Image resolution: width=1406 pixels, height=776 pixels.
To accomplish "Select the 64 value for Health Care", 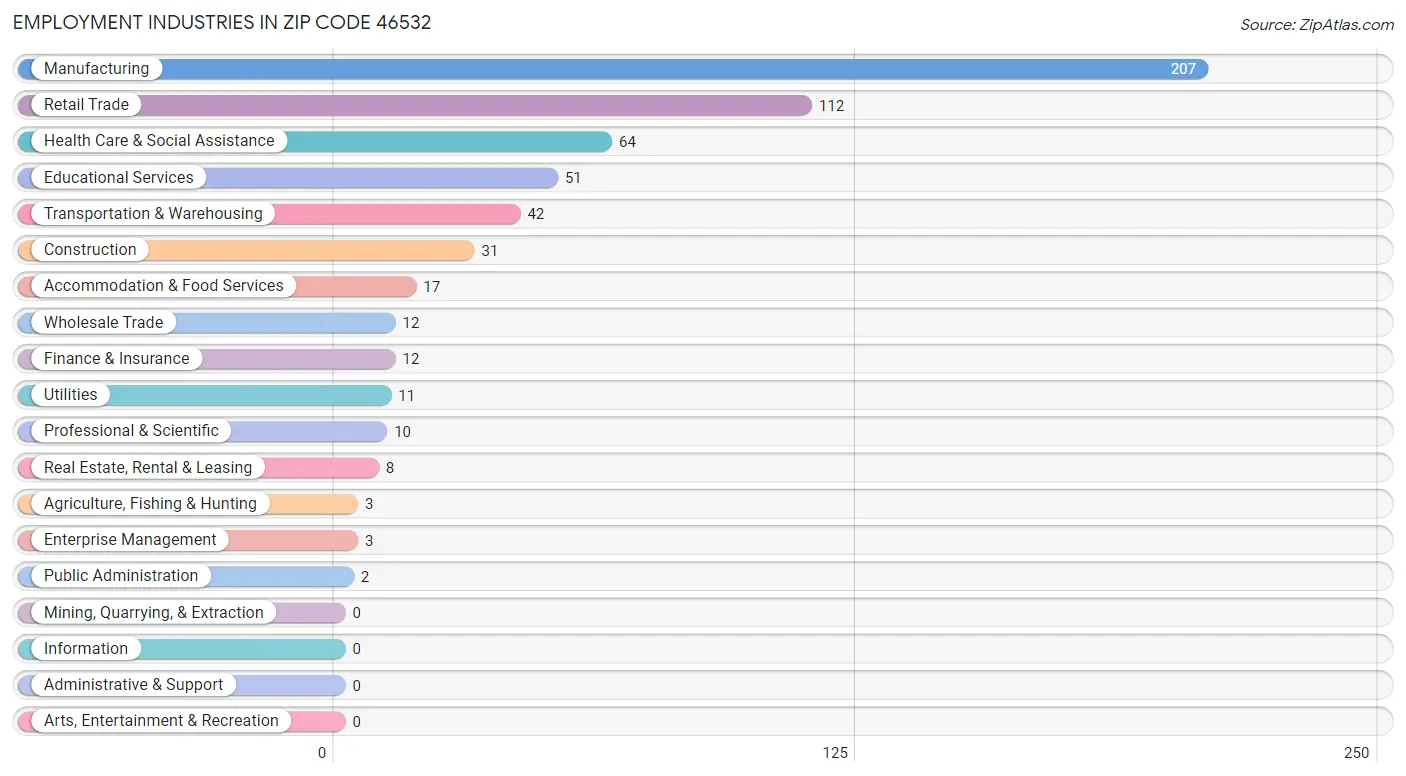I will click(x=628, y=141).
